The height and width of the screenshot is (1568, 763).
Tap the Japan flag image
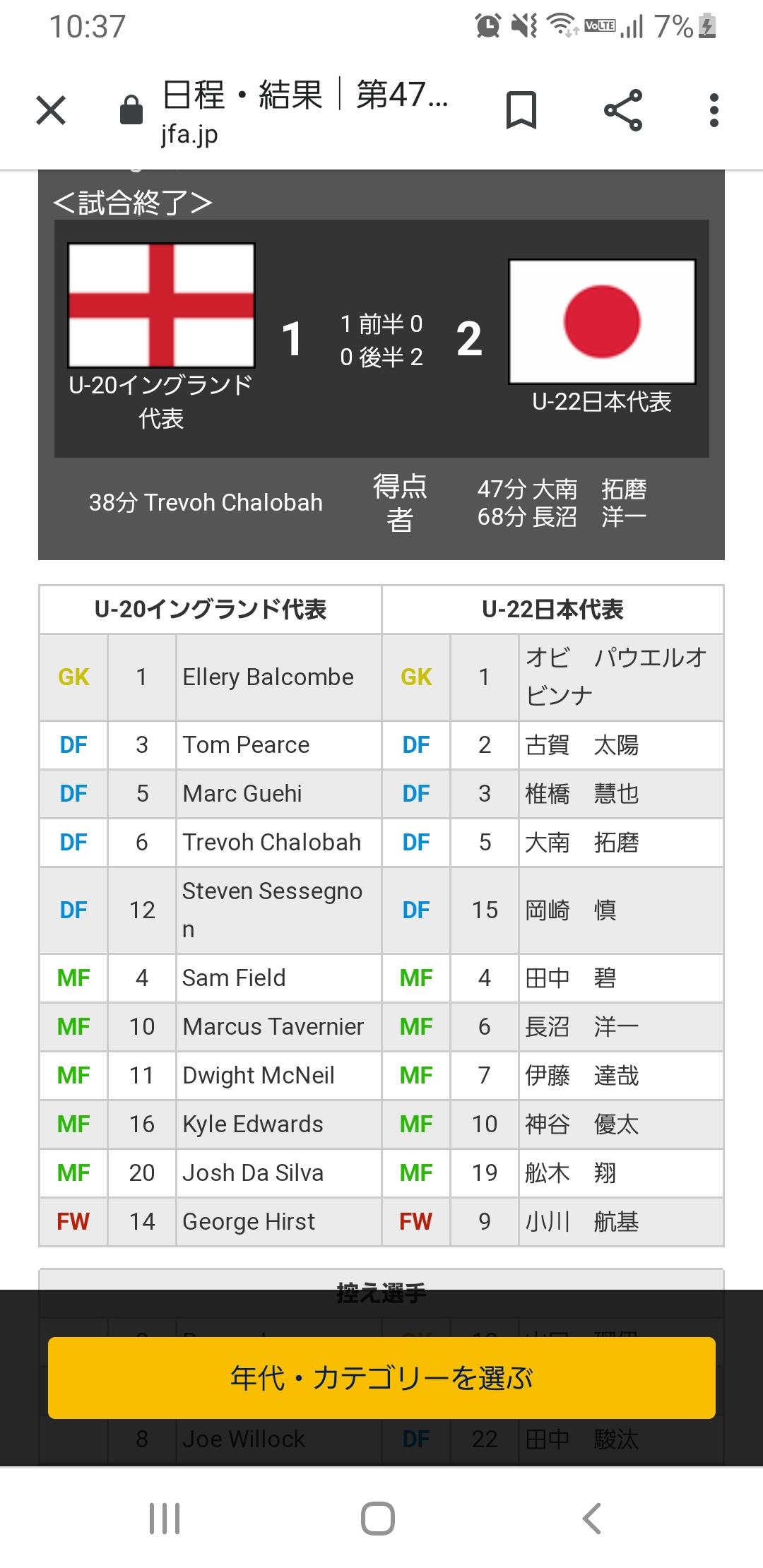click(602, 322)
